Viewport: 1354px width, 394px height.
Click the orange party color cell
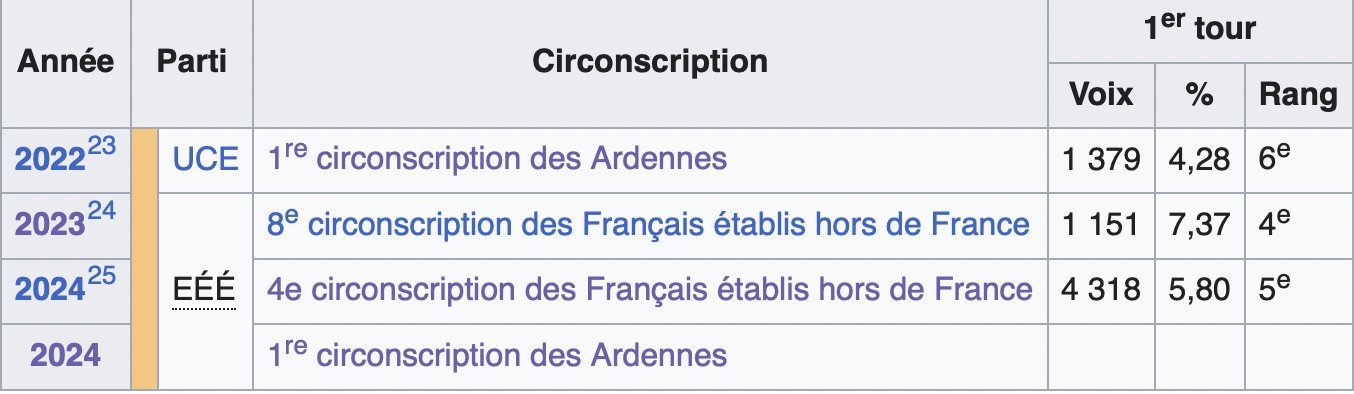144,258
